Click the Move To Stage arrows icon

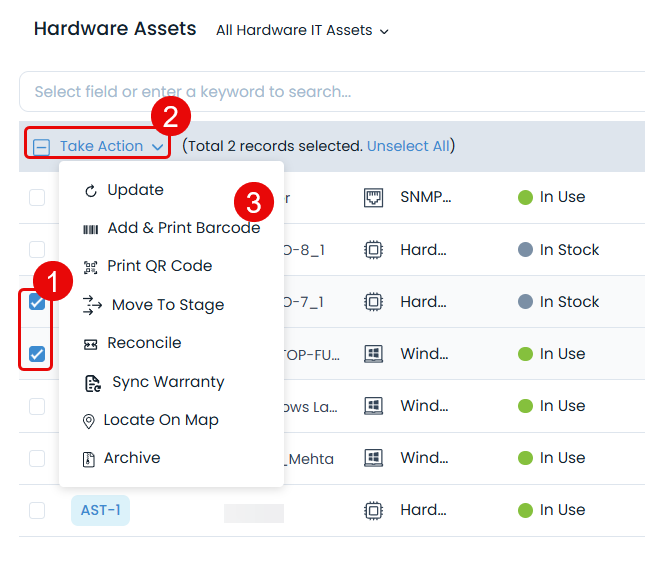pyautogui.click(x=92, y=305)
